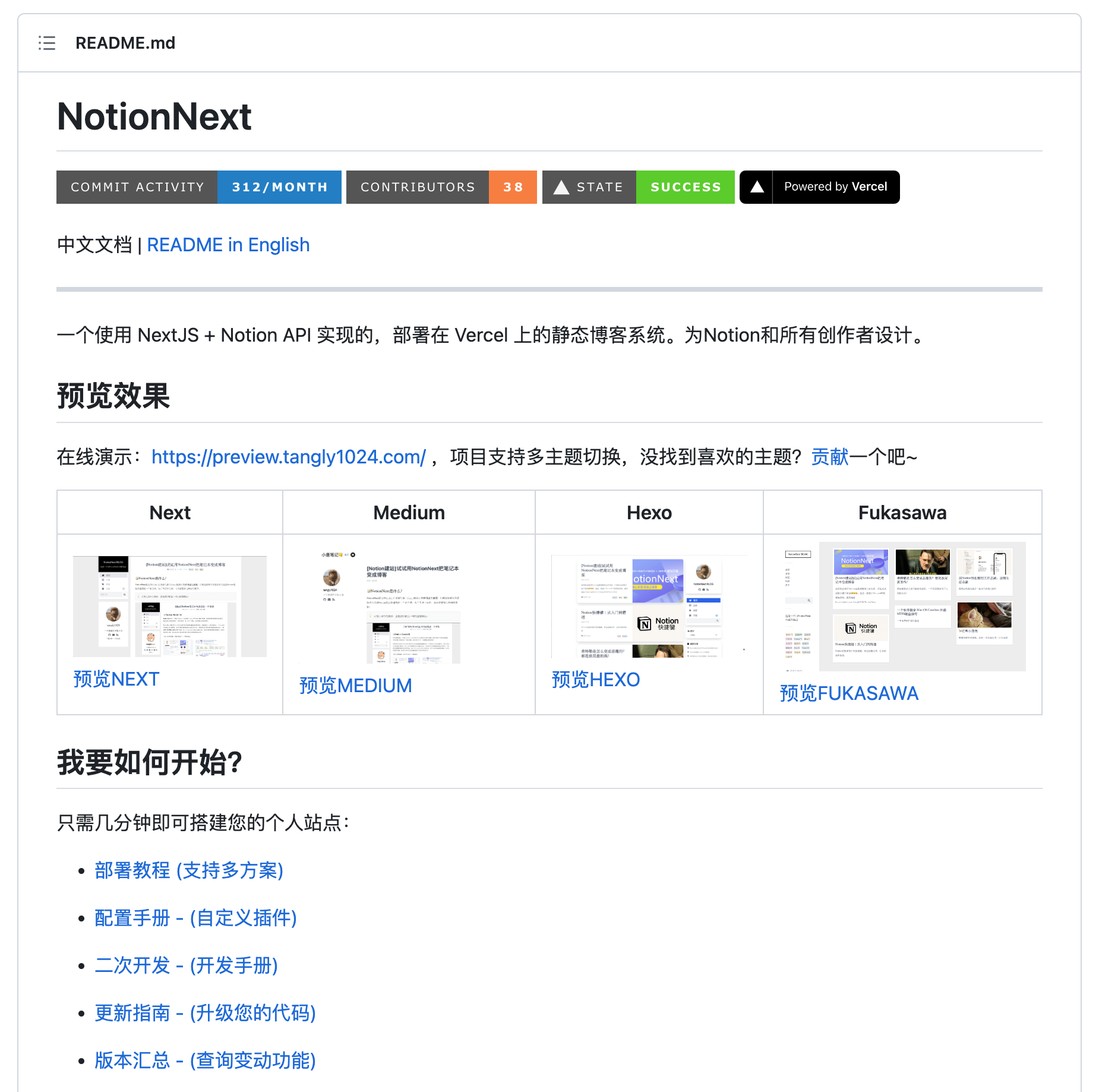This screenshot has width=1099, height=1092.
Task: Open the 部署教程 (支持多方案) link
Action: 189,870
